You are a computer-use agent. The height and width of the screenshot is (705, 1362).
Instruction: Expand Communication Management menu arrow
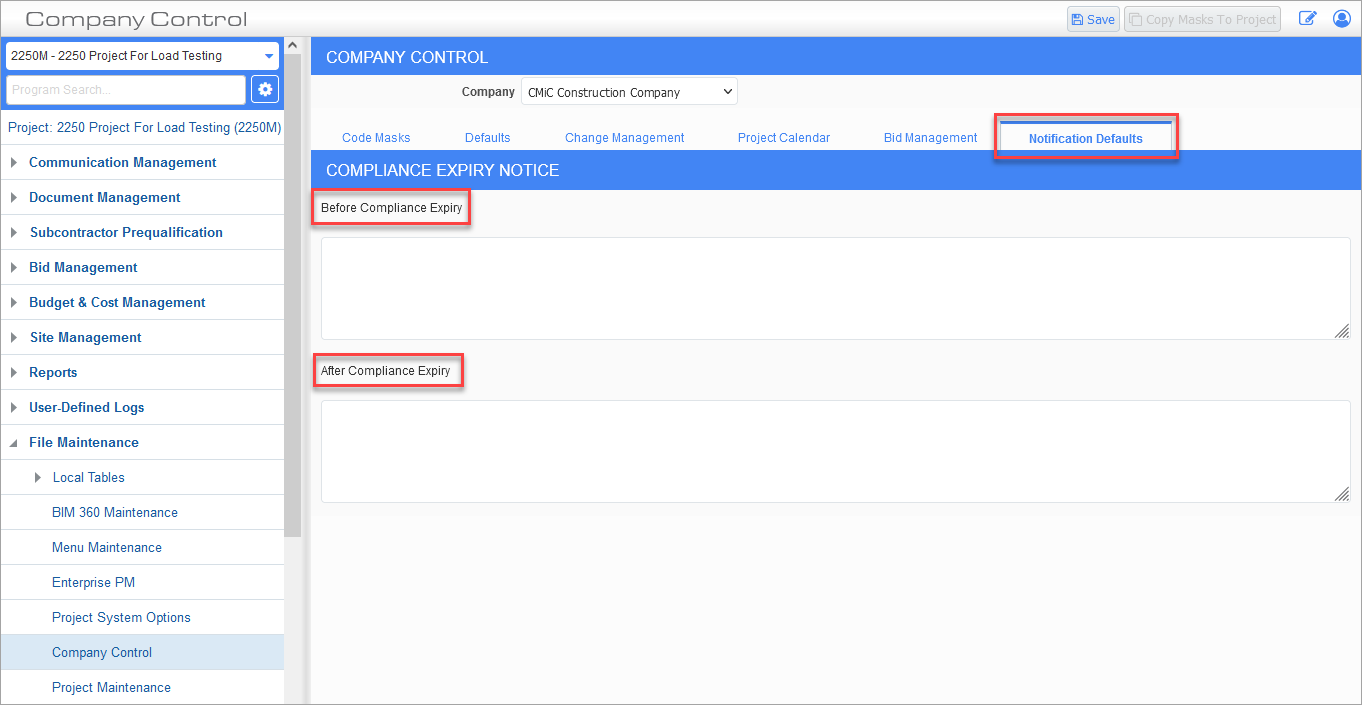click(x=14, y=162)
